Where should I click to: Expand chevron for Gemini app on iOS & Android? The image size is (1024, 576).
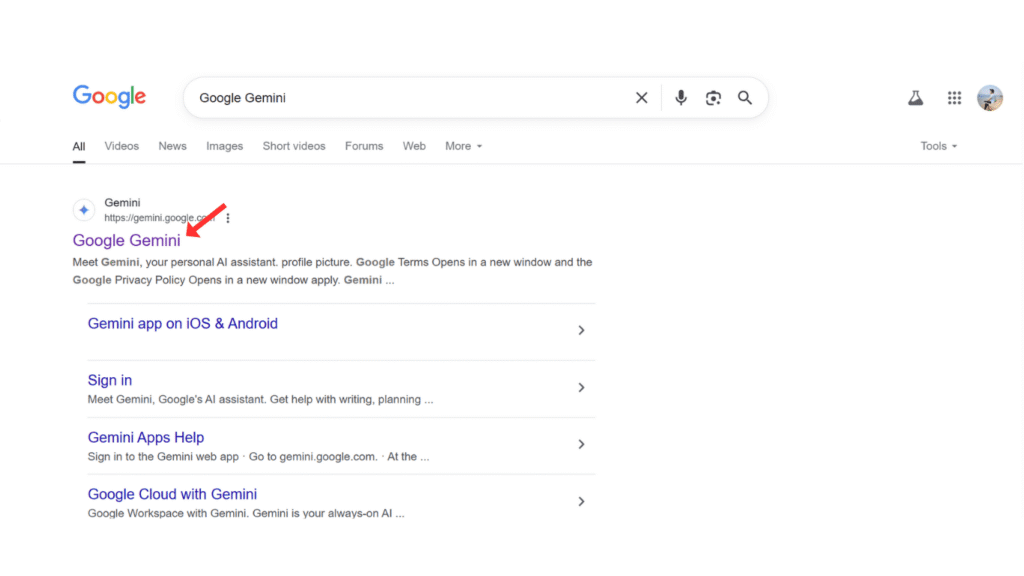click(x=581, y=330)
